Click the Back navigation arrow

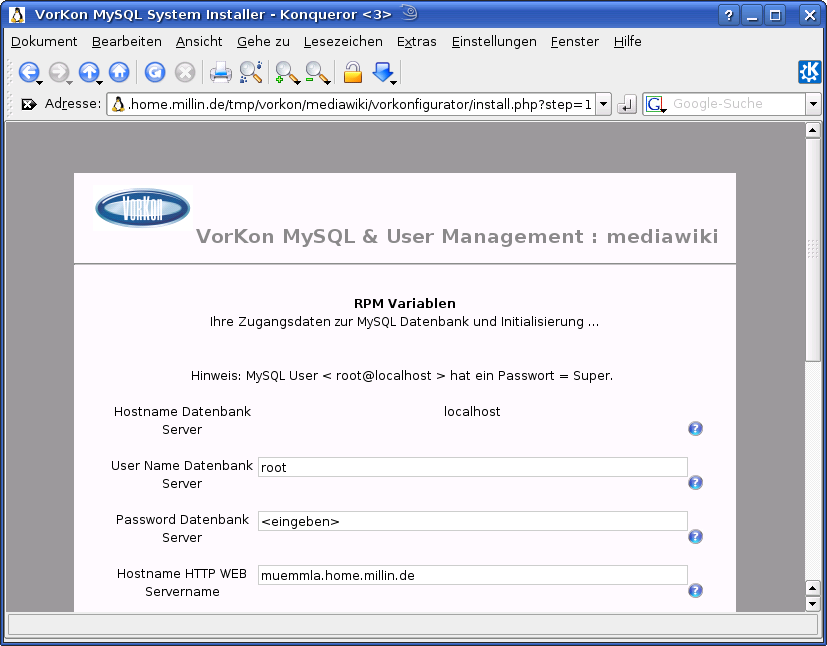[28, 72]
